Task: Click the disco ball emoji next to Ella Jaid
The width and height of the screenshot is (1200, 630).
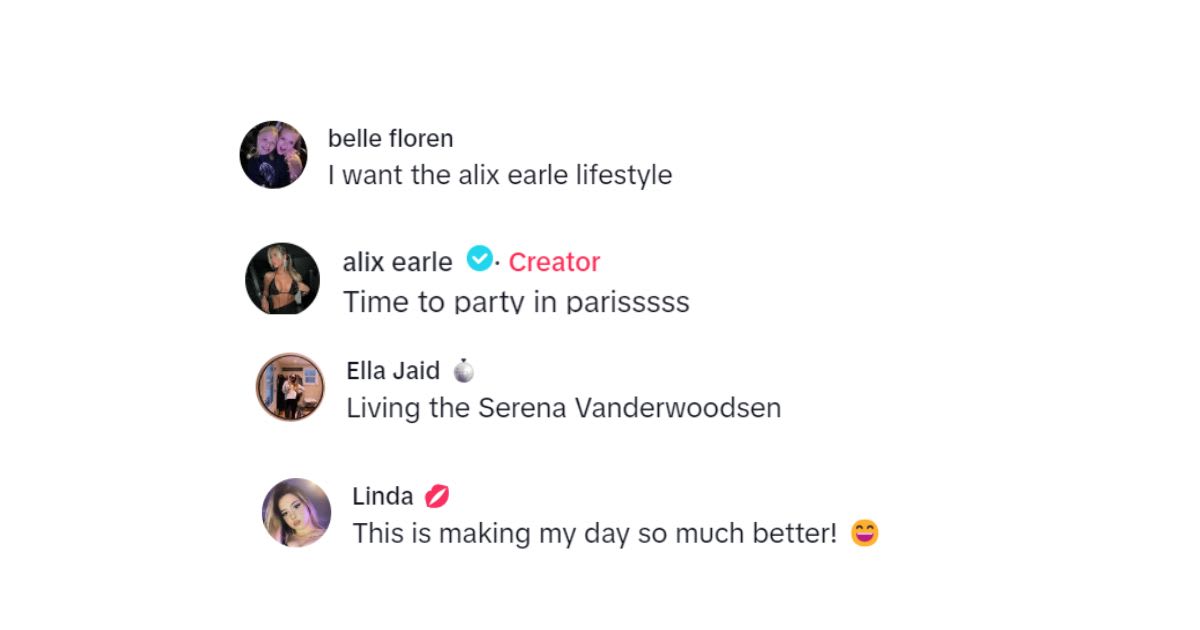Action: [x=463, y=371]
